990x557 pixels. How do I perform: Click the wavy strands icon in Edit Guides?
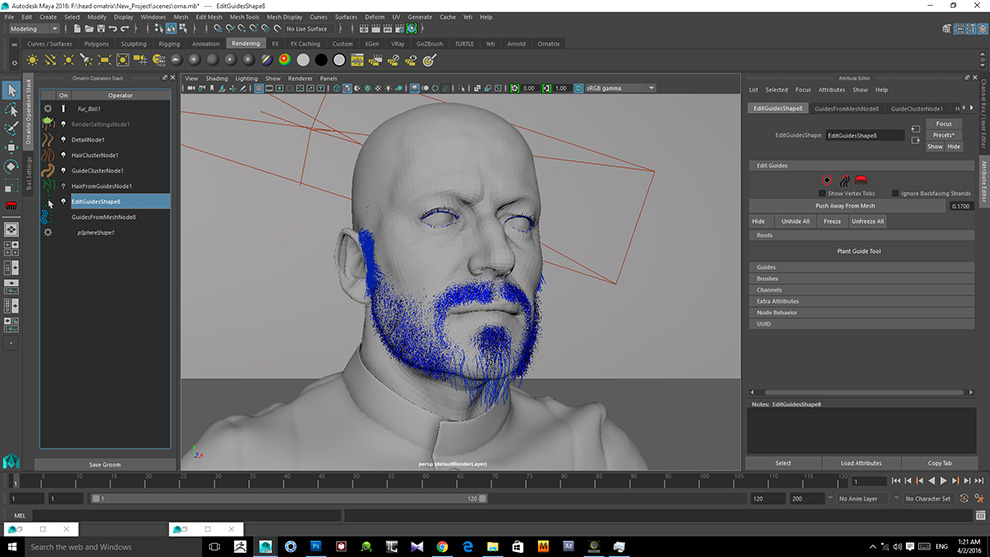click(x=844, y=180)
